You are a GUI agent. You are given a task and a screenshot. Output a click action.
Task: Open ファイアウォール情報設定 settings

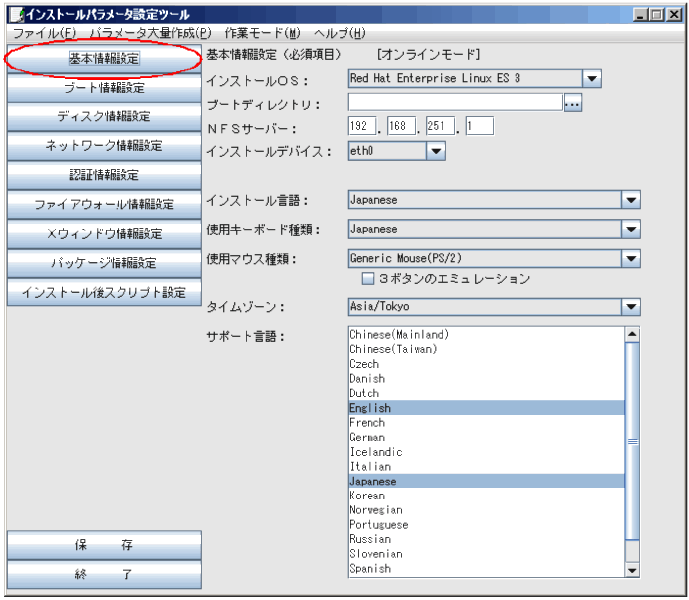(104, 204)
